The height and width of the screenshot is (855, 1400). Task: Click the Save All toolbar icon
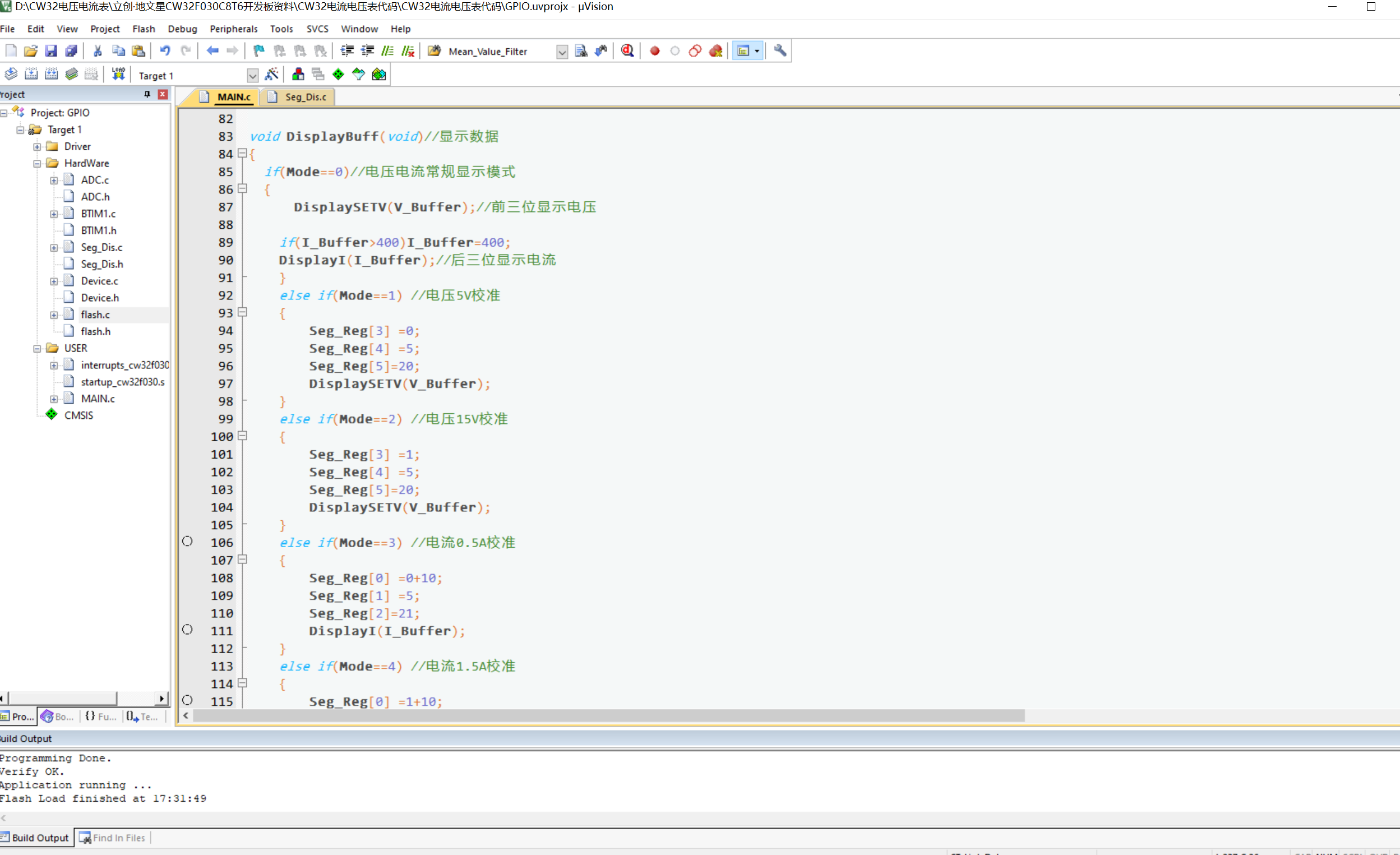(71, 50)
